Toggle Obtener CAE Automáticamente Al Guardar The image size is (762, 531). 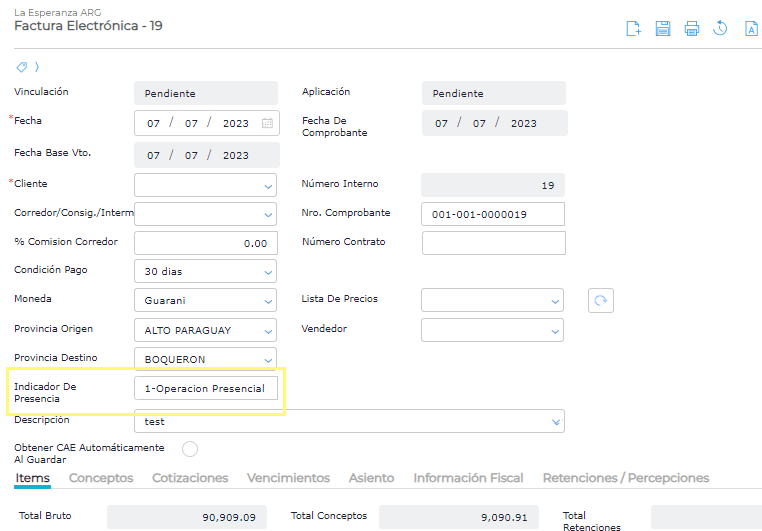(x=190, y=449)
